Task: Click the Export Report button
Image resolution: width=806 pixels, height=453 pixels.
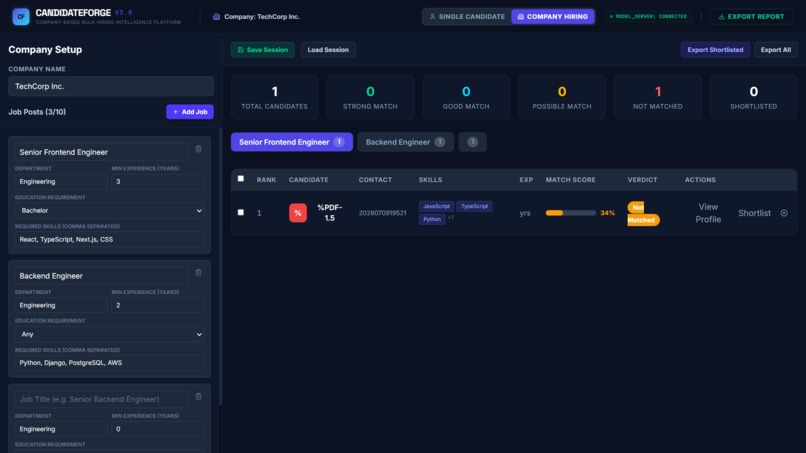Action: [751, 16]
